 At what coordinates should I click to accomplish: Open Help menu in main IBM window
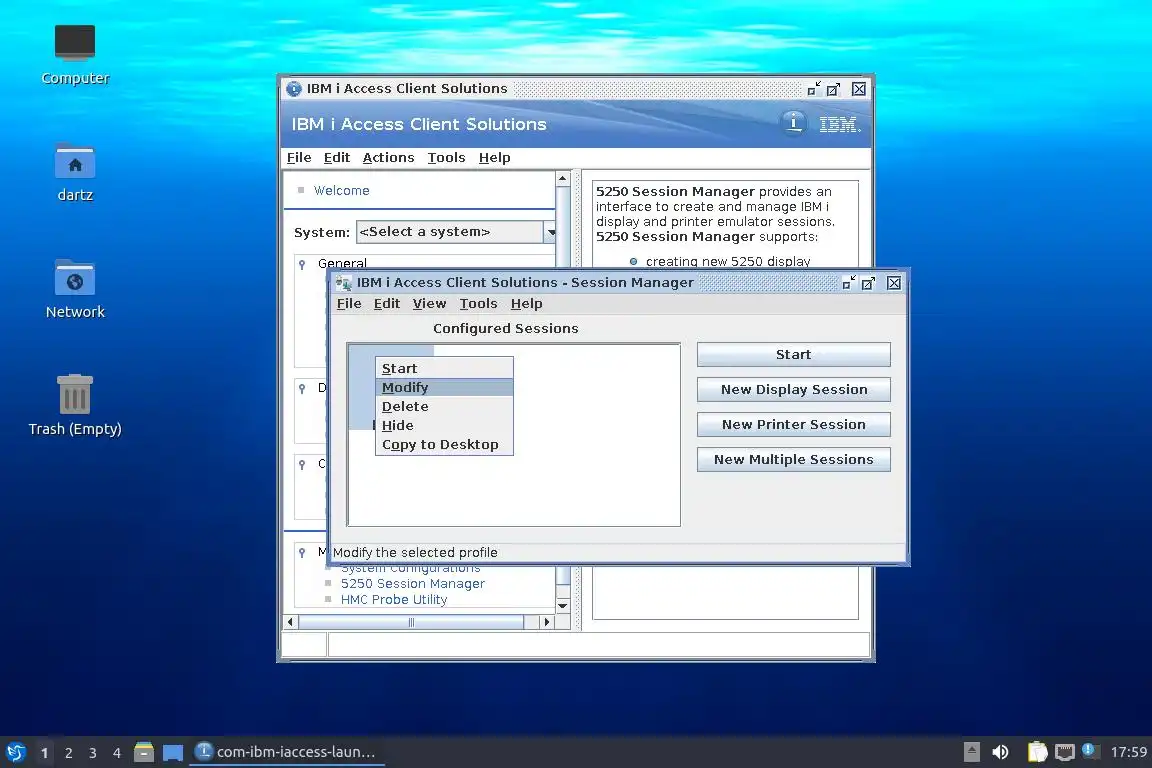tap(494, 157)
